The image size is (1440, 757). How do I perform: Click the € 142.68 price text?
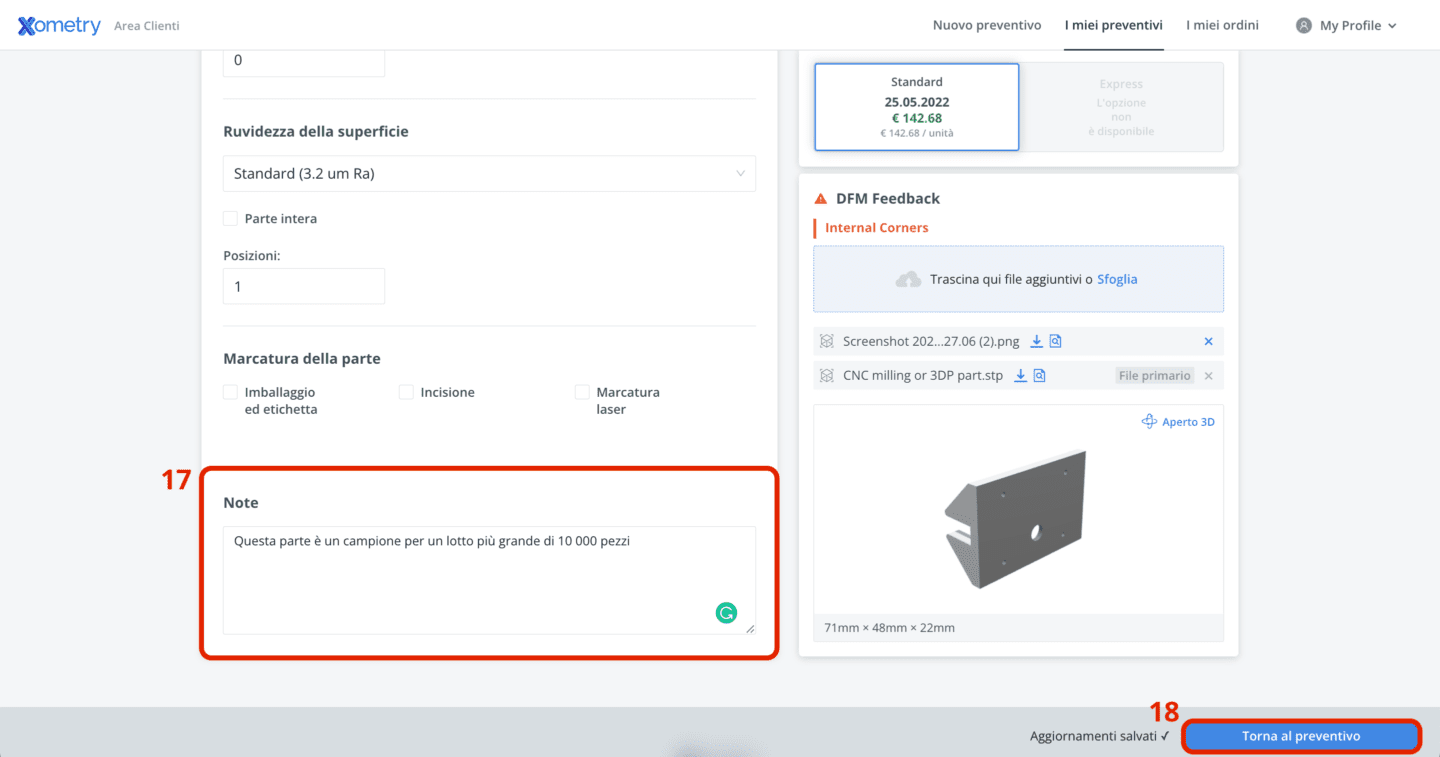pos(917,118)
